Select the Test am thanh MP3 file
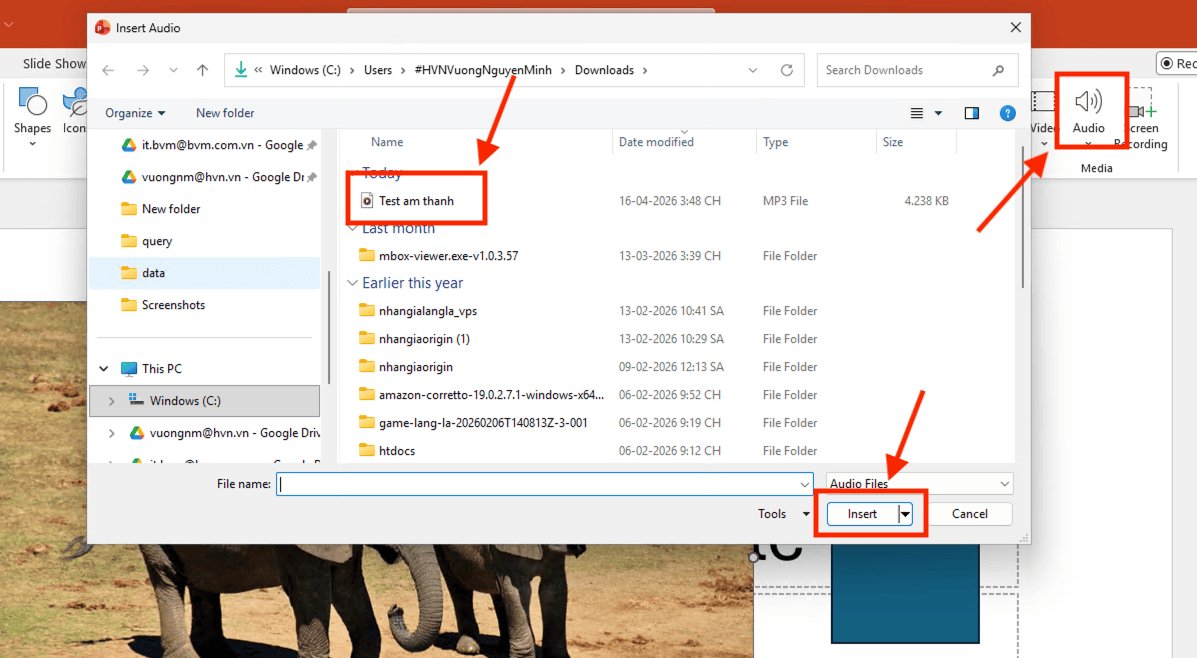Viewport: 1197px width, 658px height. 416,201
